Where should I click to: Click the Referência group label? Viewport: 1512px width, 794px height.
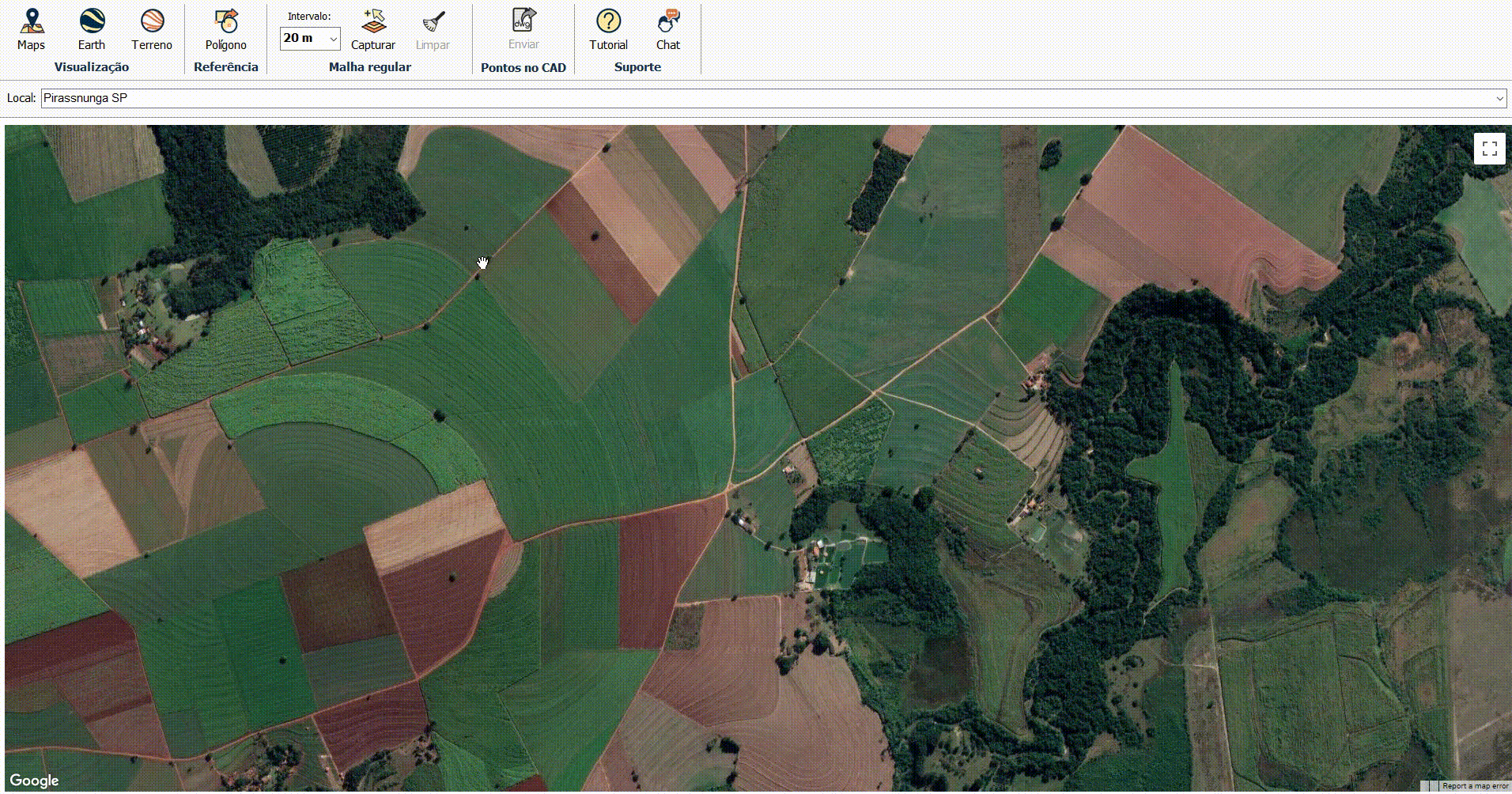[x=225, y=67]
